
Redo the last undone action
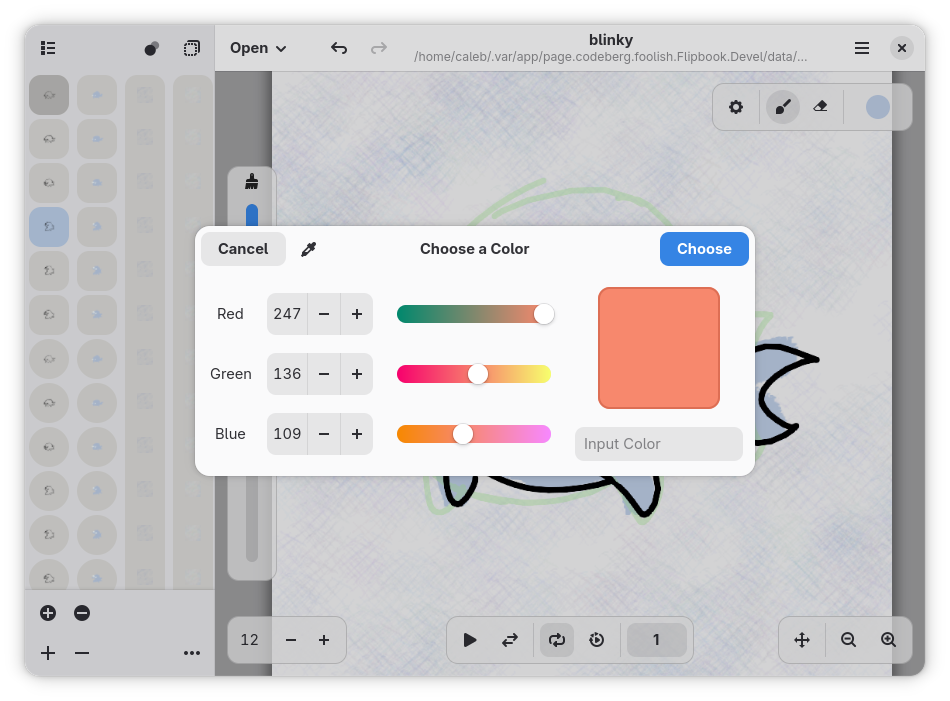(x=379, y=48)
